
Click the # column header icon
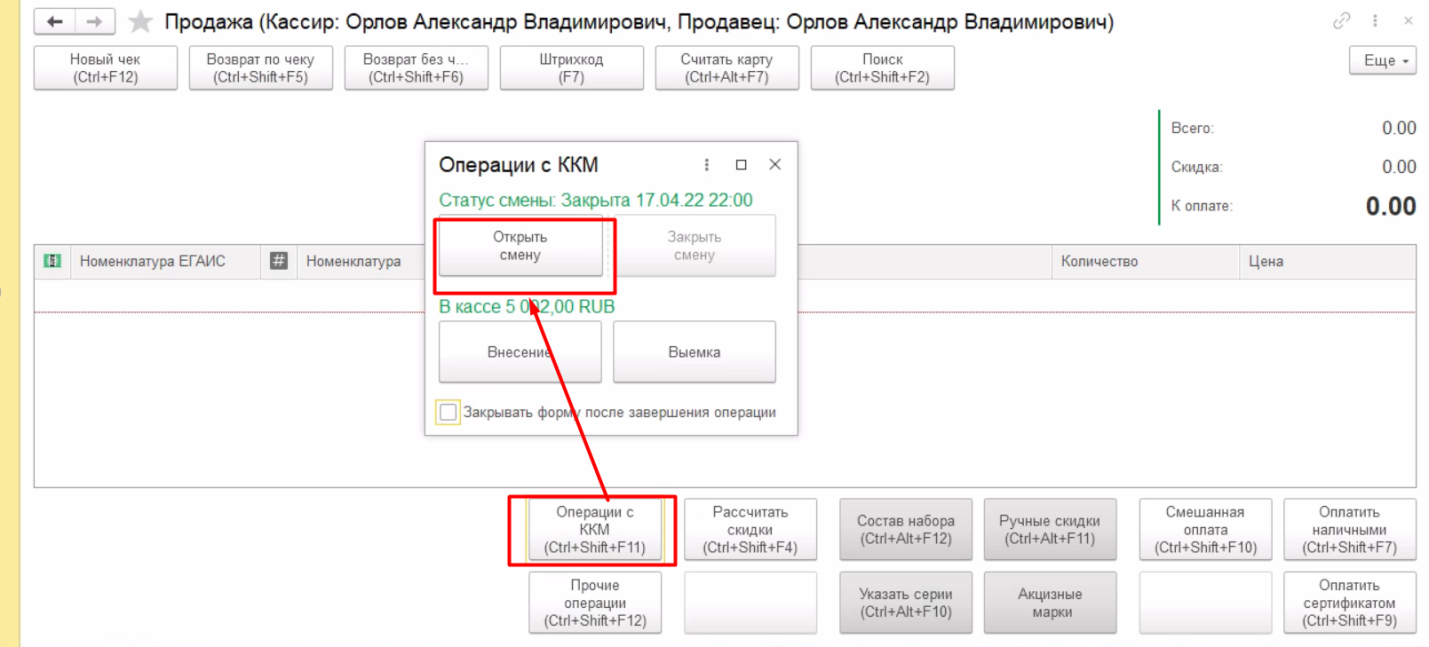pyautogui.click(x=279, y=261)
